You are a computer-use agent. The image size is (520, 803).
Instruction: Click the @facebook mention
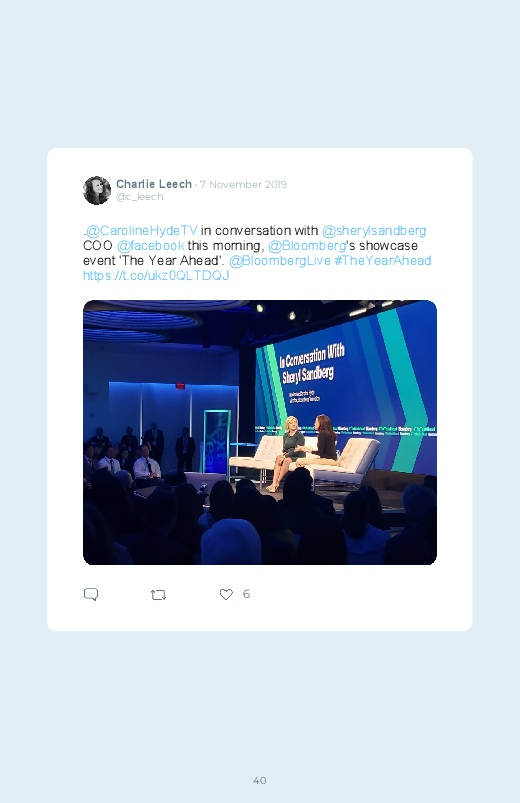(151, 246)
